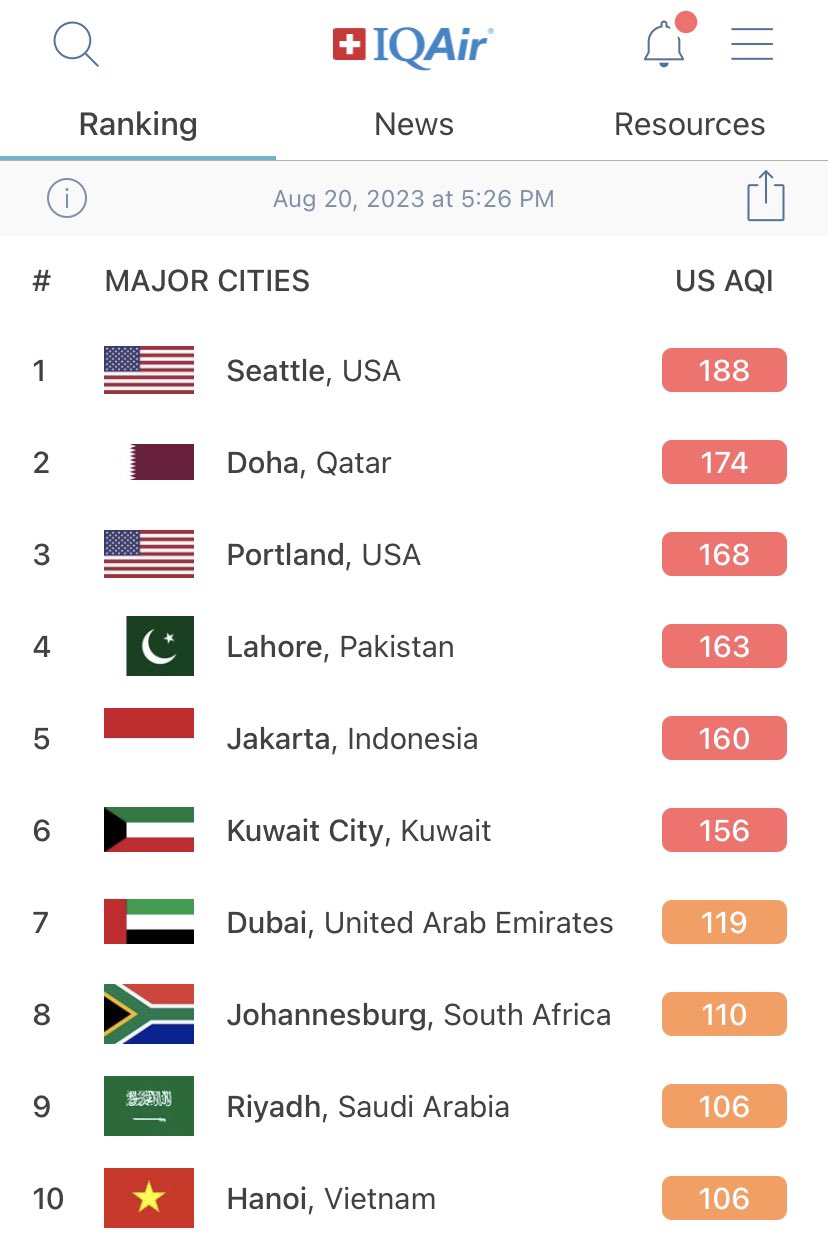Select Hanoi, Vietnam row
Image resolution: width=828 pixels, height=1241 pixels.
click(331, 1198)
